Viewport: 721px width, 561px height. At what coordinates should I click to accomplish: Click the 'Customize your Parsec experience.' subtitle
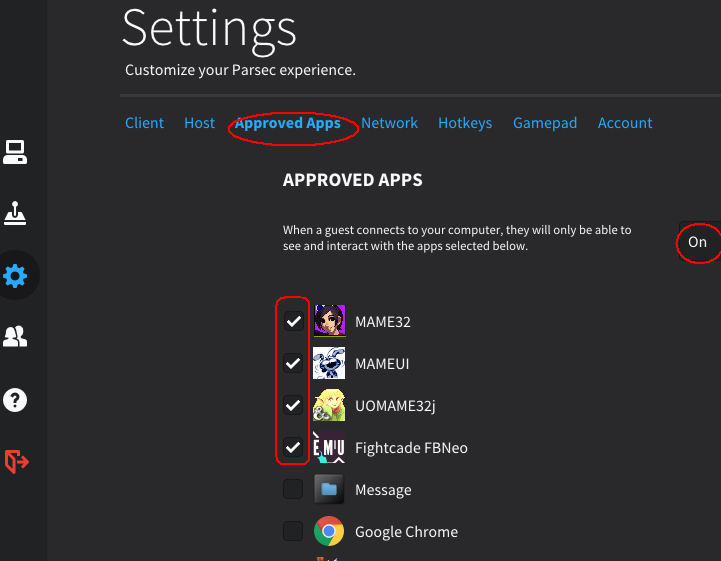(240, 70)
